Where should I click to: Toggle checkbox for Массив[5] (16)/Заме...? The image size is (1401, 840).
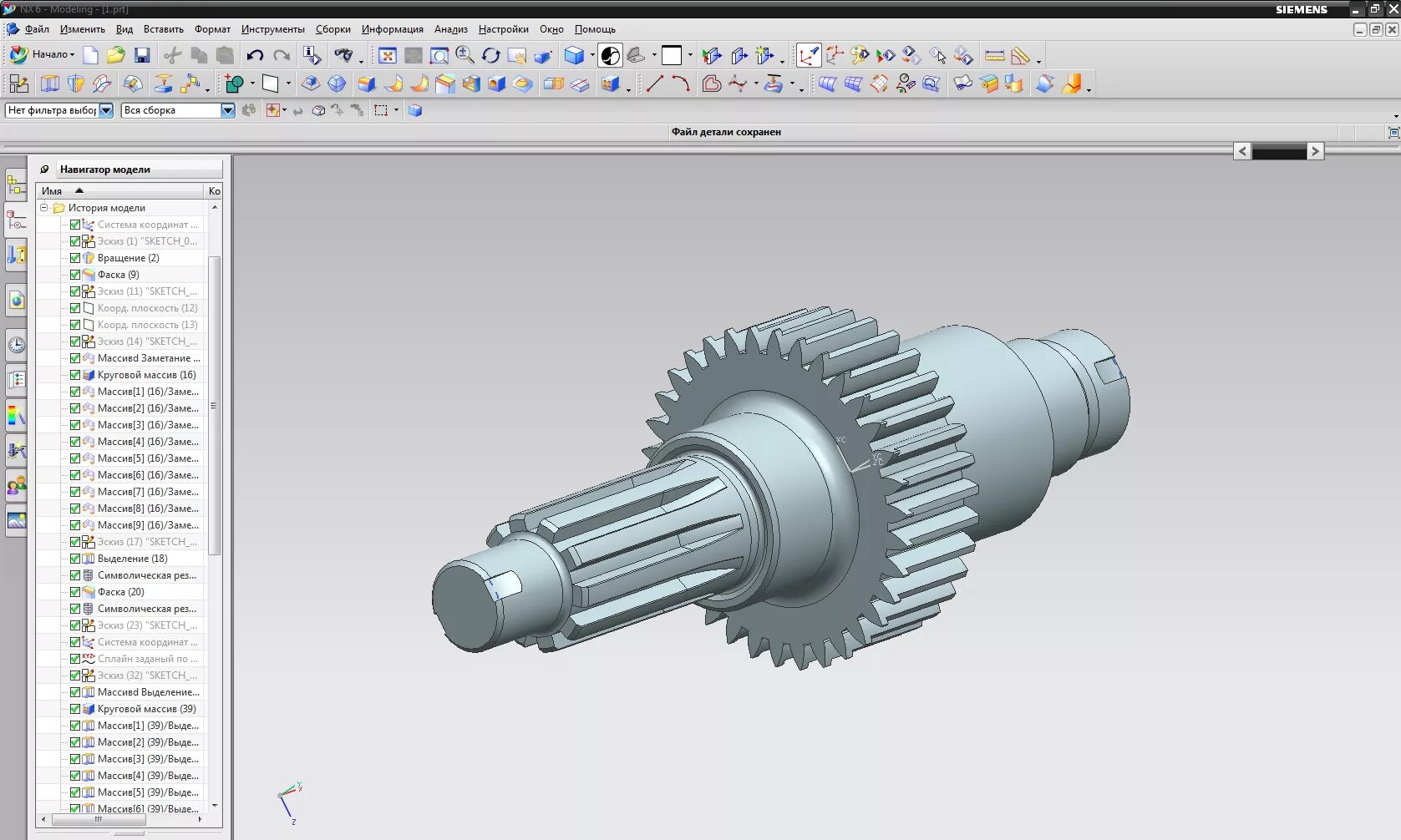(x=75, y=458)
